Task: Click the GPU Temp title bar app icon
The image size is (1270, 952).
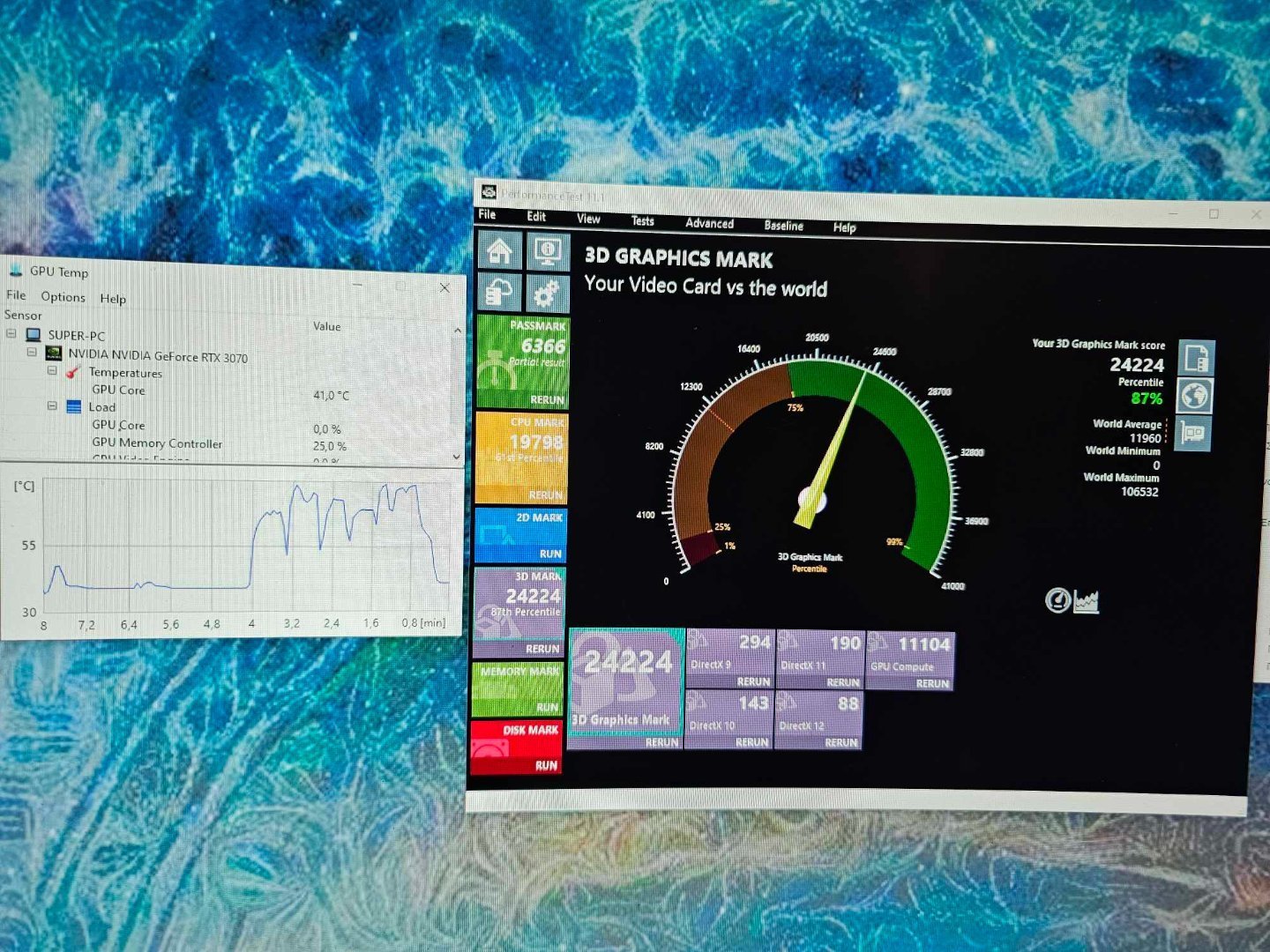Action: pos(16,269)
